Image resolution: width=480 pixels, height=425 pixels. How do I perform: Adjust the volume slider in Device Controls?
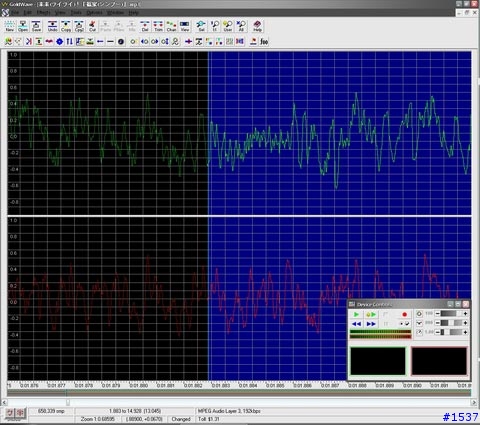(x=451, y=314)
